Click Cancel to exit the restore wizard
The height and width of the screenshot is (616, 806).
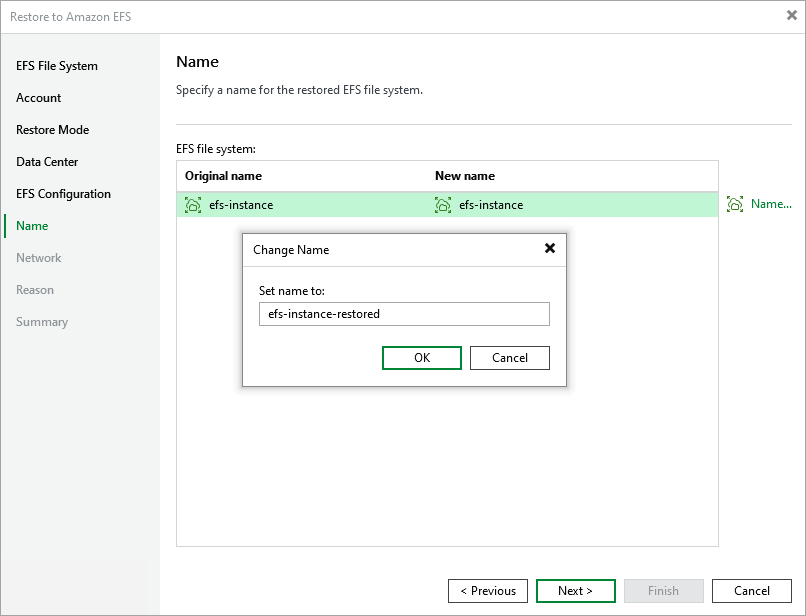tap(751, 590)
